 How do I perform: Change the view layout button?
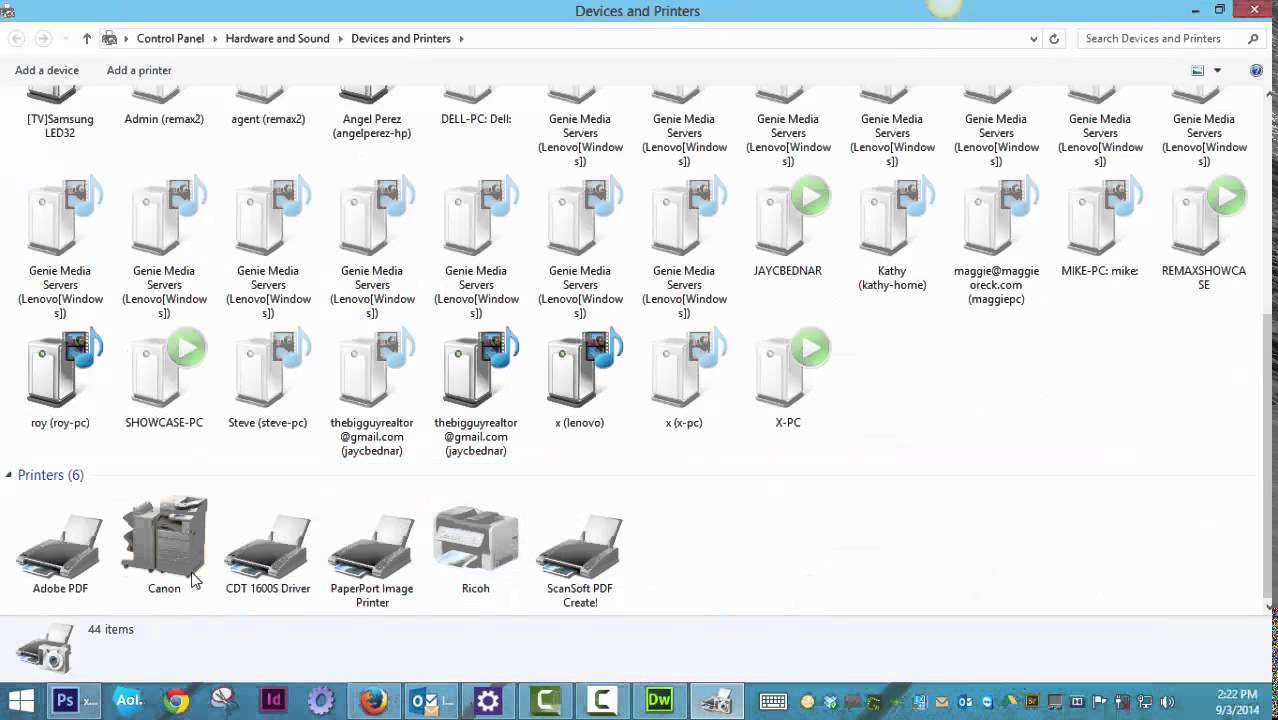pos(1197,70)
